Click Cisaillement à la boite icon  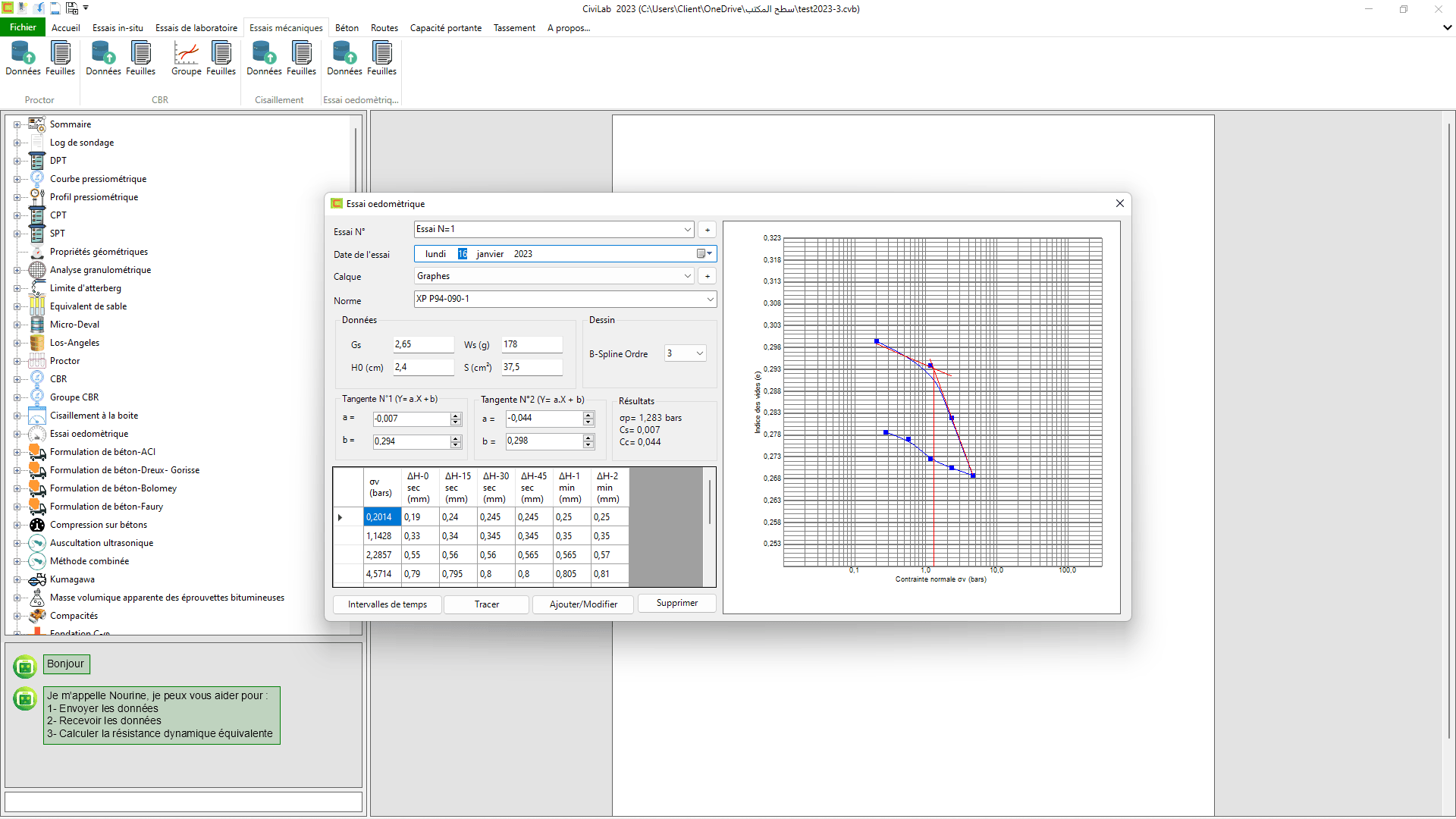click(x=37, y=416)
